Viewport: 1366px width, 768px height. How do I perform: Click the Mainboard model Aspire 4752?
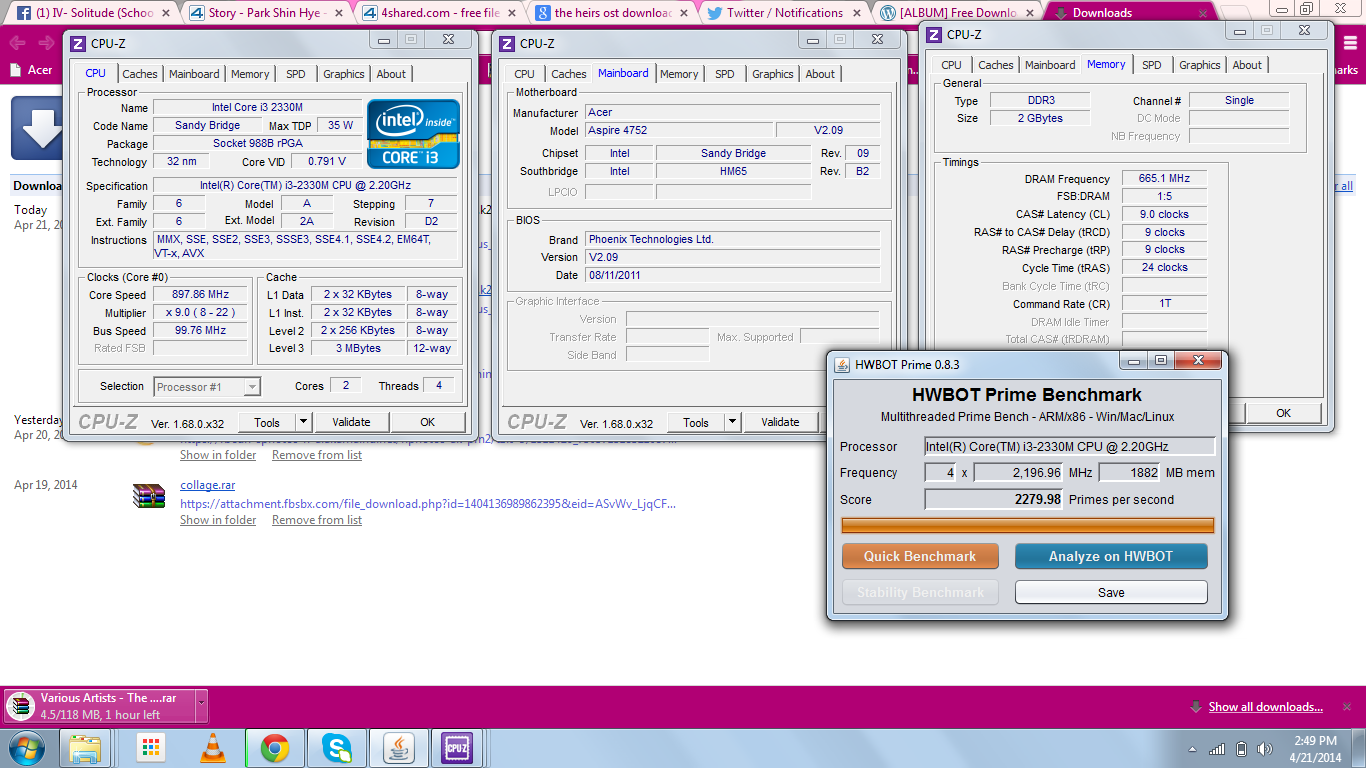pyautogui.click(x=680, y=131)
